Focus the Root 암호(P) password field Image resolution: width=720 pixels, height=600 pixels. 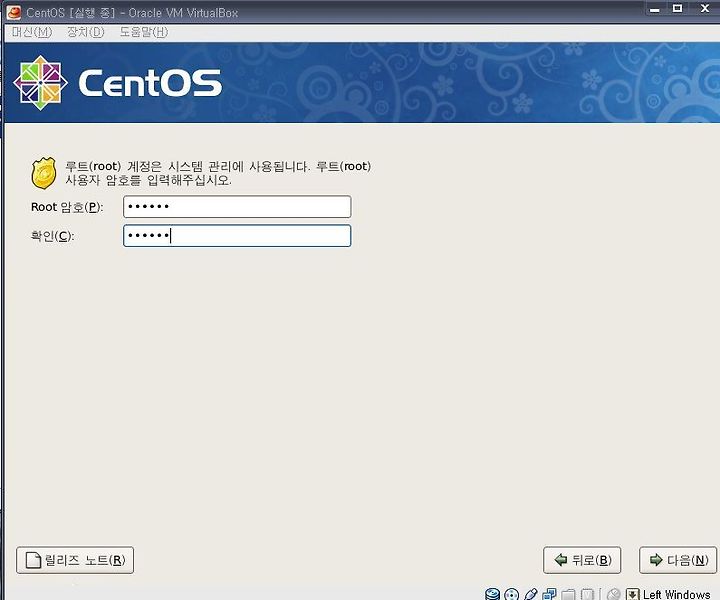237,207
